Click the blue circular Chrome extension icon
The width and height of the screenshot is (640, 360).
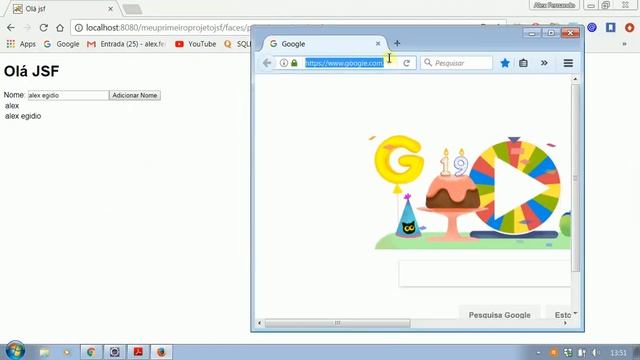coord(592,27)
